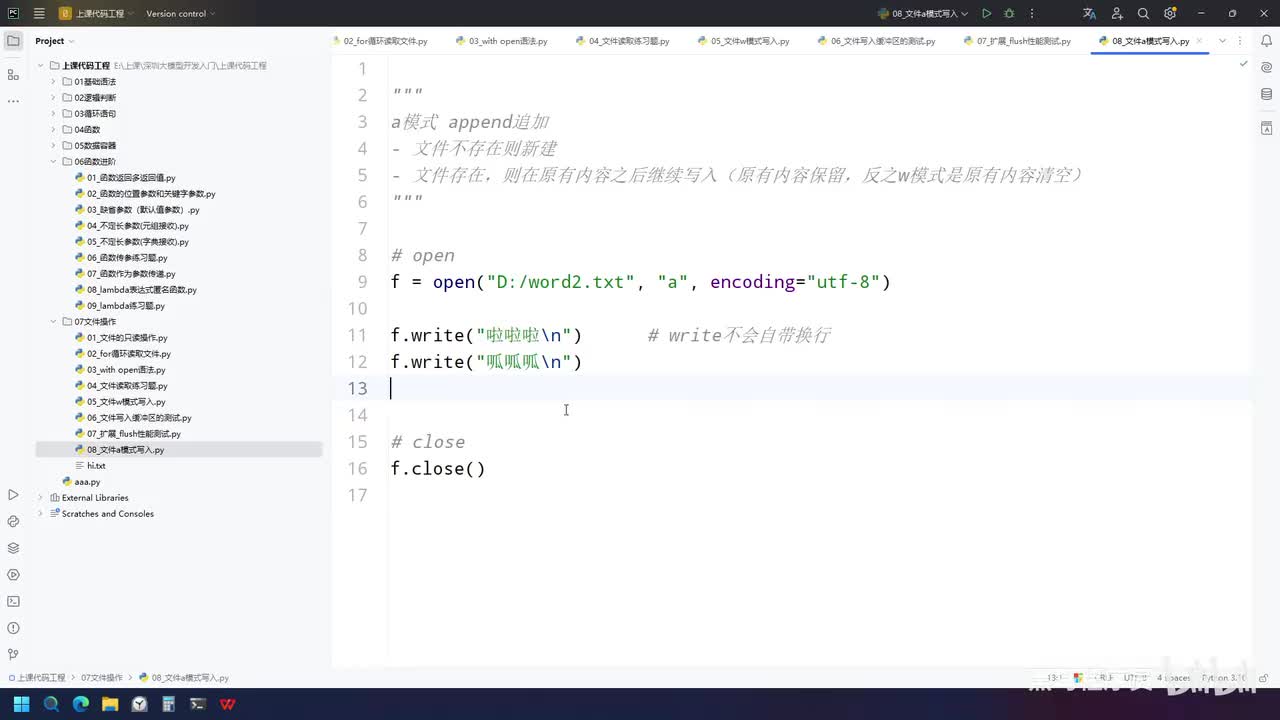Open more run actions menu
The image size is (1280, 720).
1032,14
